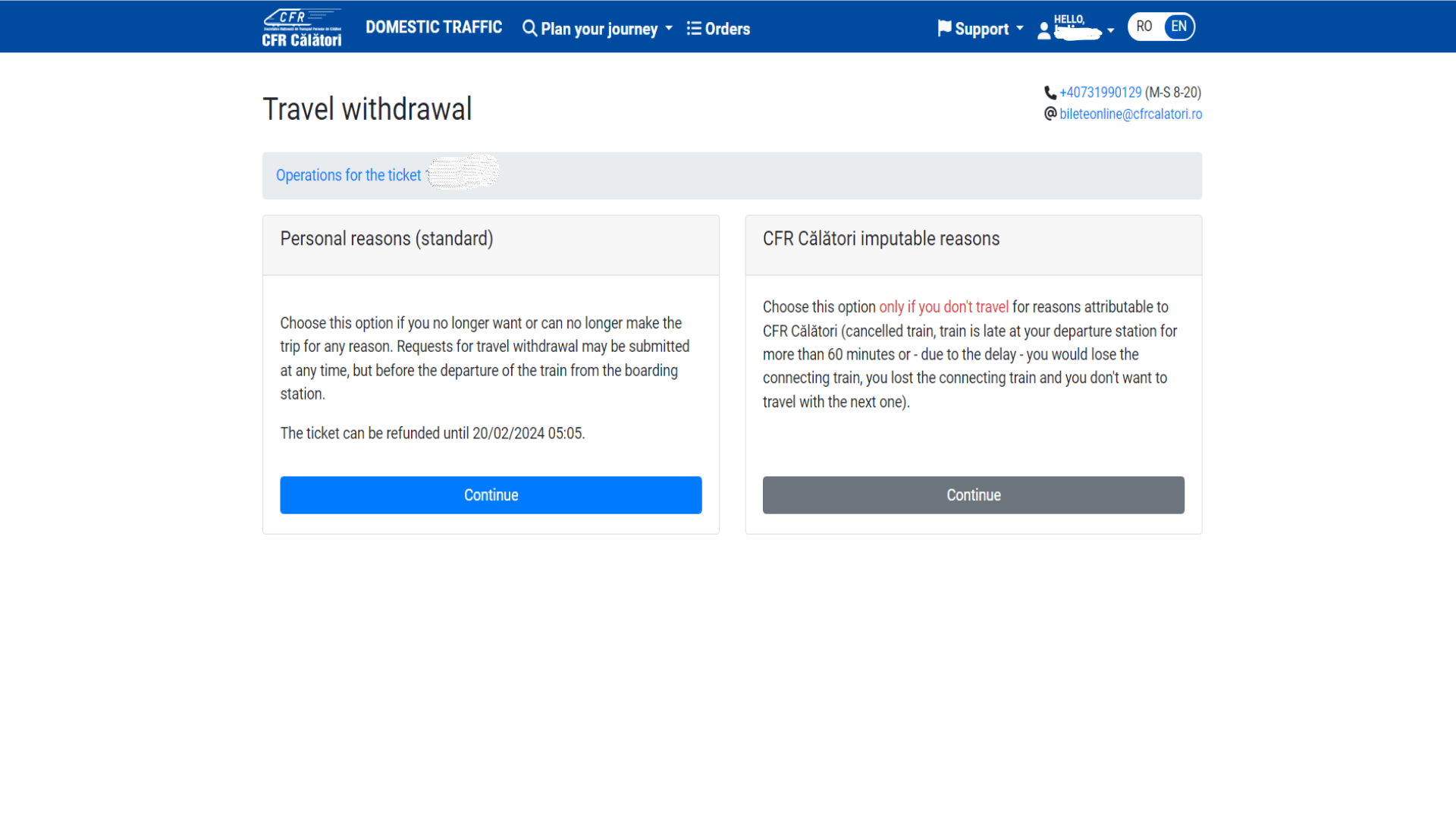1456x819 pixels.
Task: Expand Plan your journey dropdown
Action: coord(669,29)
